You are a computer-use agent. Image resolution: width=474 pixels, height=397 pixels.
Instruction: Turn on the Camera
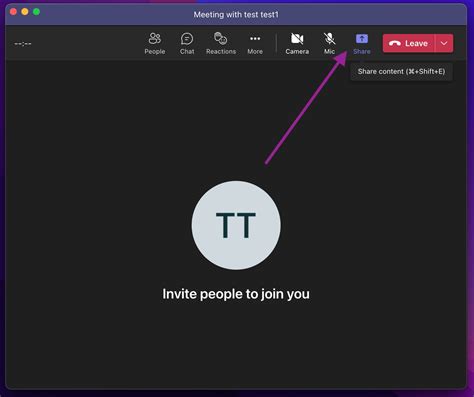coord(297,44)
